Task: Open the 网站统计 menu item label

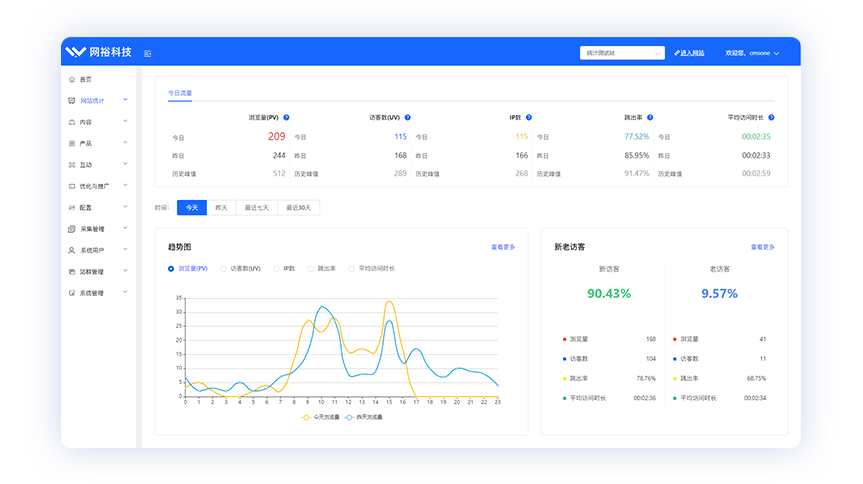Action: click(x=92, y=101)
